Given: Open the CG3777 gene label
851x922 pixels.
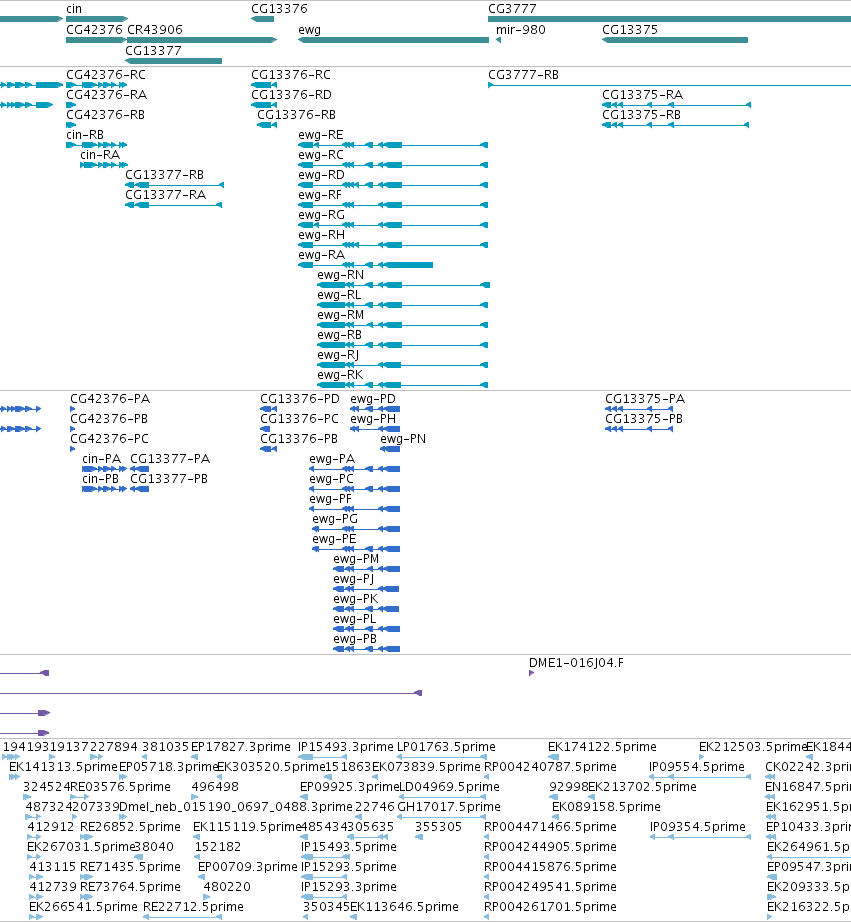Looking at the screenshot, I should coord(512,9).
